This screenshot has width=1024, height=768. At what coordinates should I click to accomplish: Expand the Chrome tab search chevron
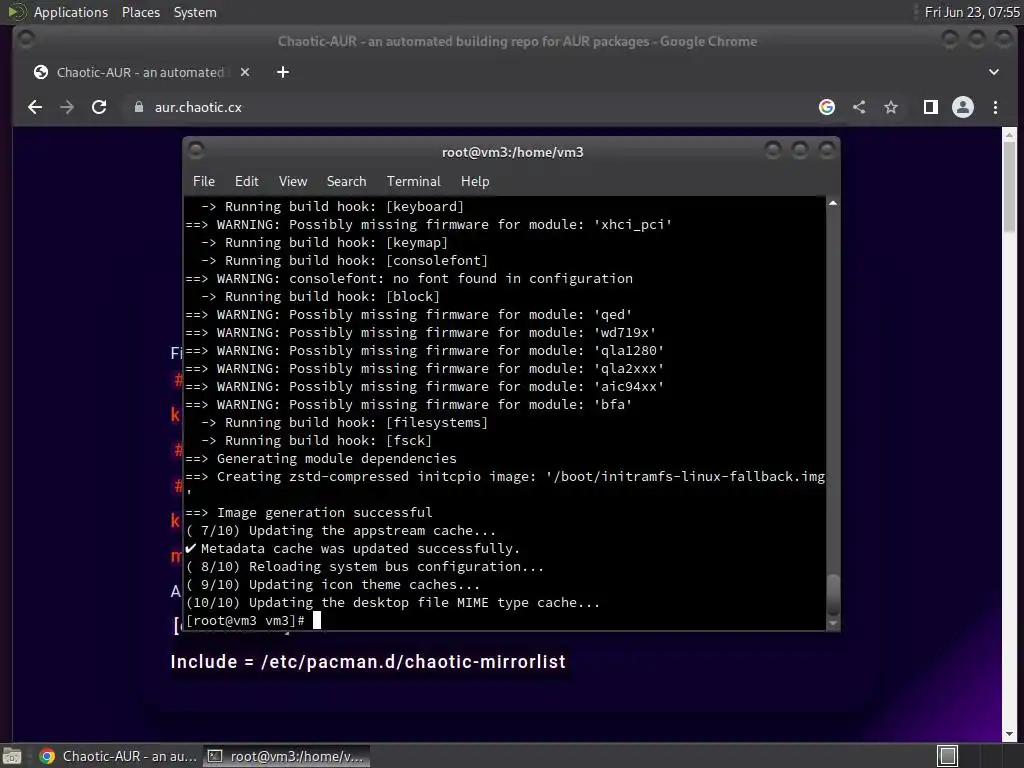(993, 72)
